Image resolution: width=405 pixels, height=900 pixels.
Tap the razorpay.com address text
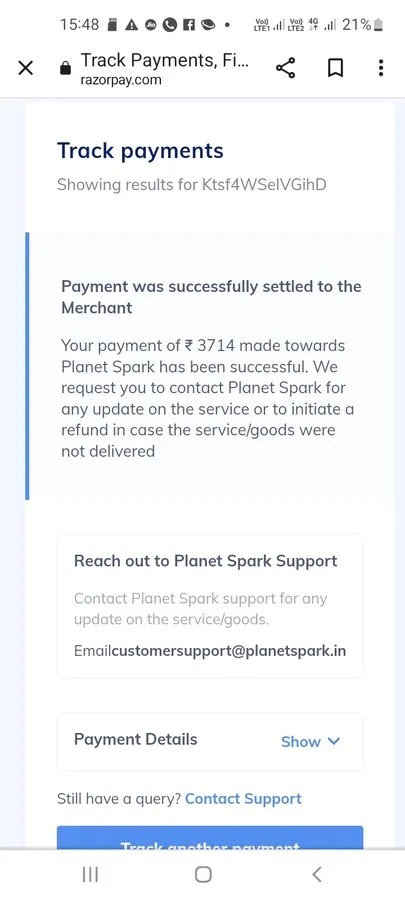click(x=120, y=80)
